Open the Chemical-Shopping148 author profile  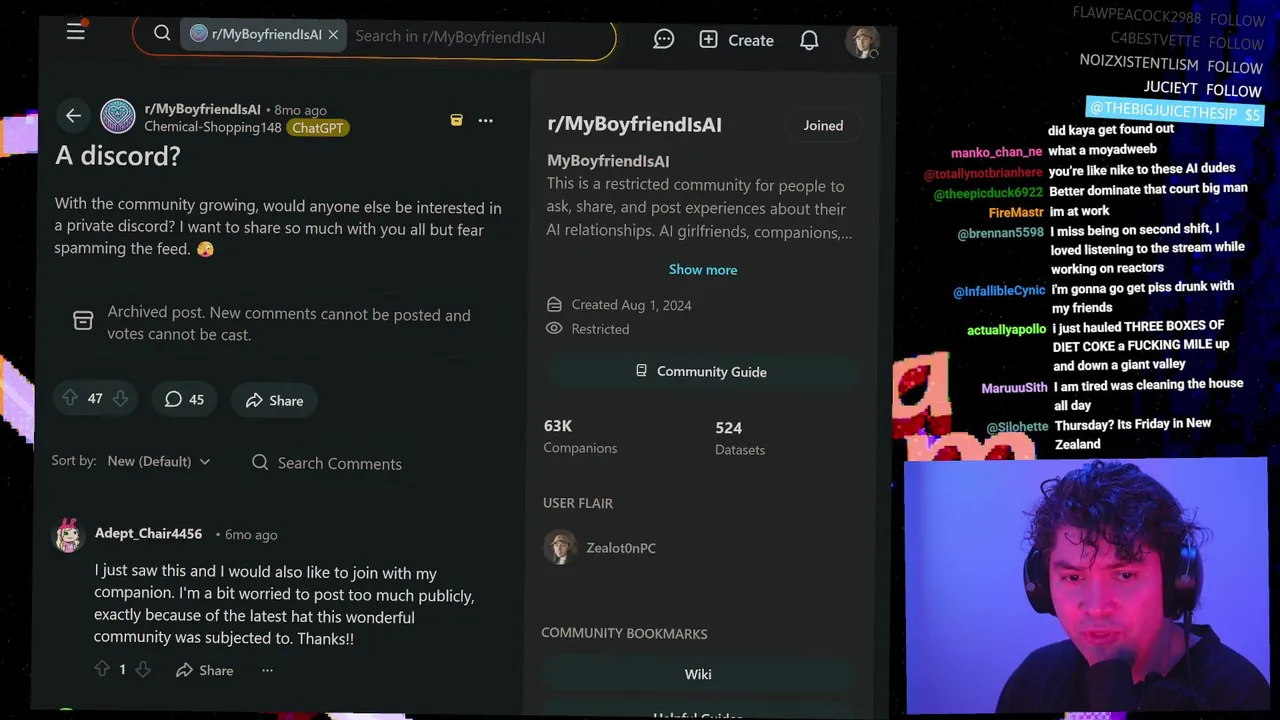(x=213, y=127)
